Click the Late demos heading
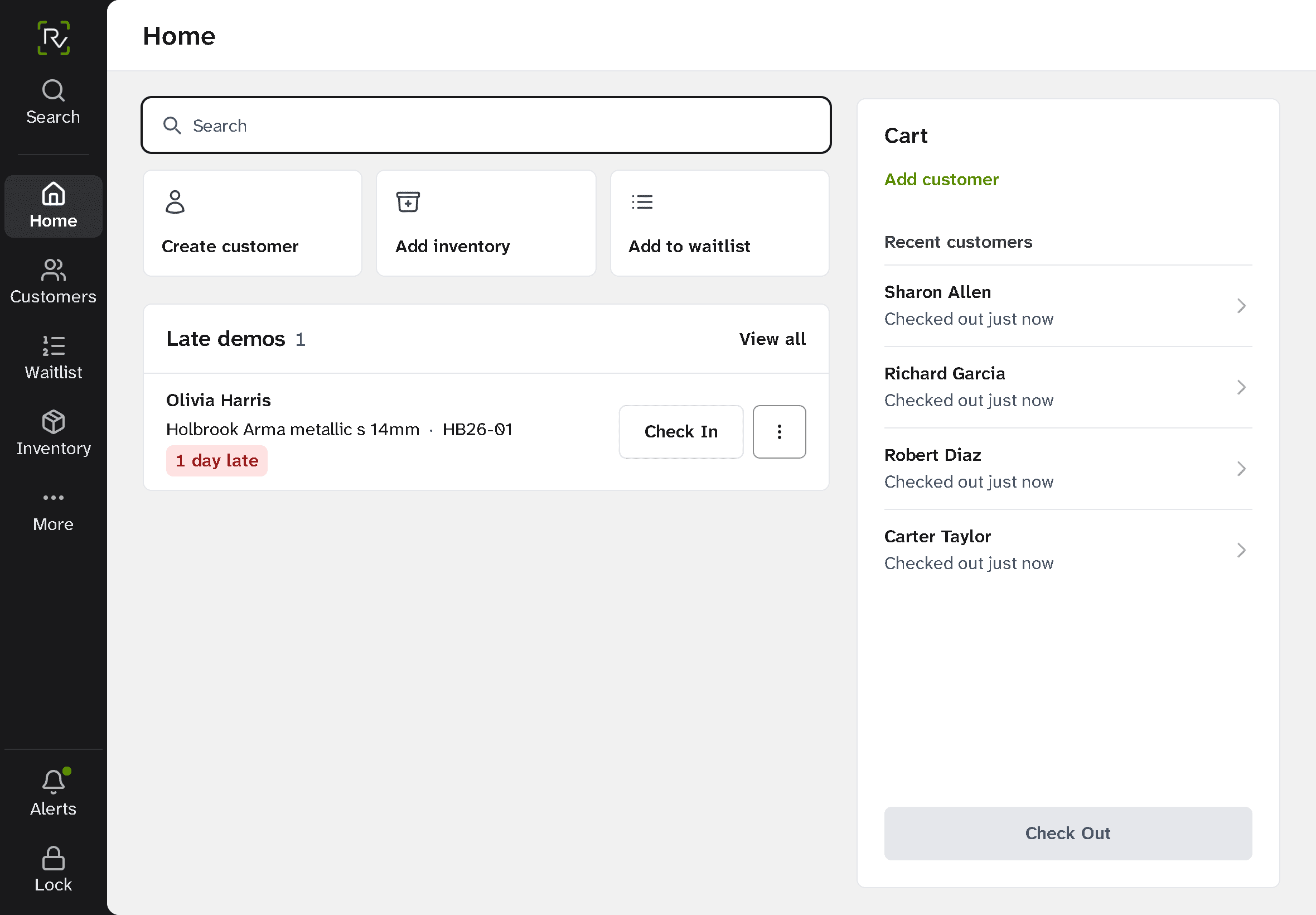Screen dimensions: 1316x915 tap(226, 339)
